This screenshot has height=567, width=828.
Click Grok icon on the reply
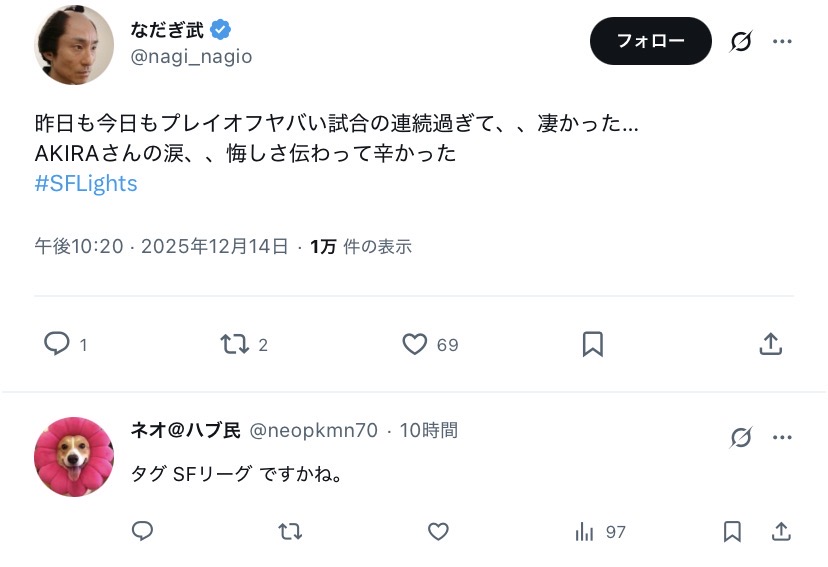(x=741, y=437)
